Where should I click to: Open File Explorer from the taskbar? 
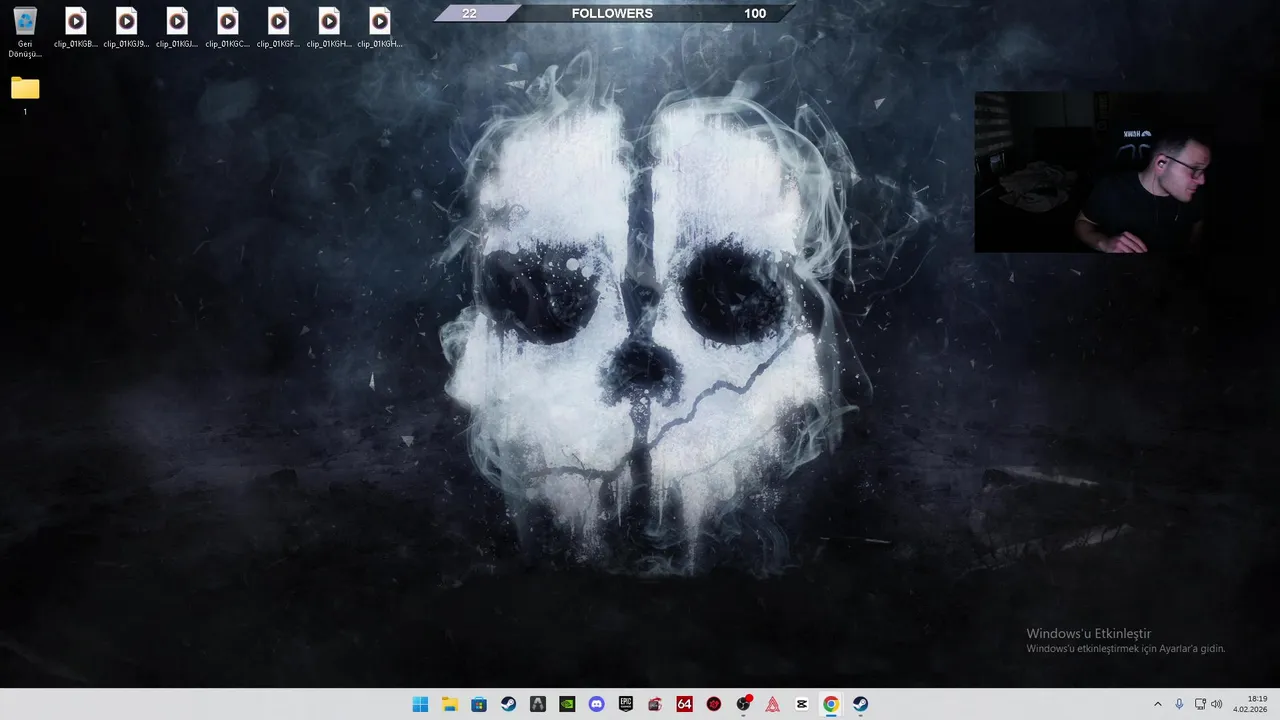(450, 704)
